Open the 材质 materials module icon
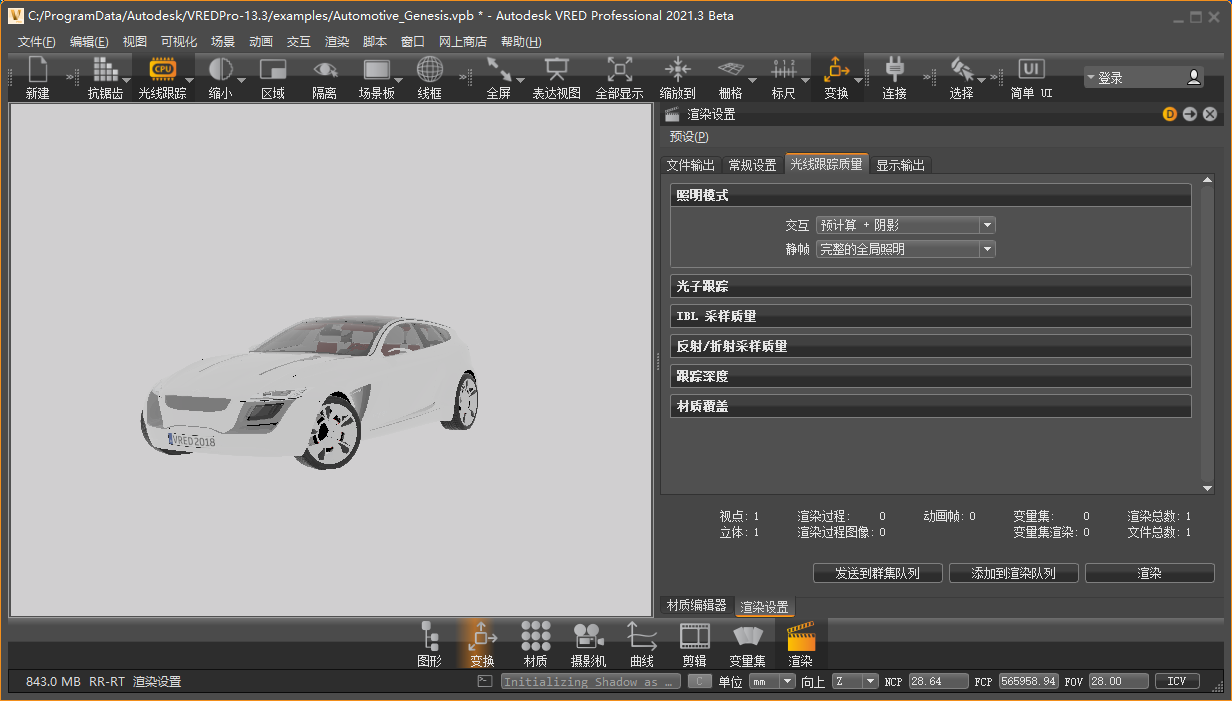The width and height of the screenshot is (1232, 701). 535,636
